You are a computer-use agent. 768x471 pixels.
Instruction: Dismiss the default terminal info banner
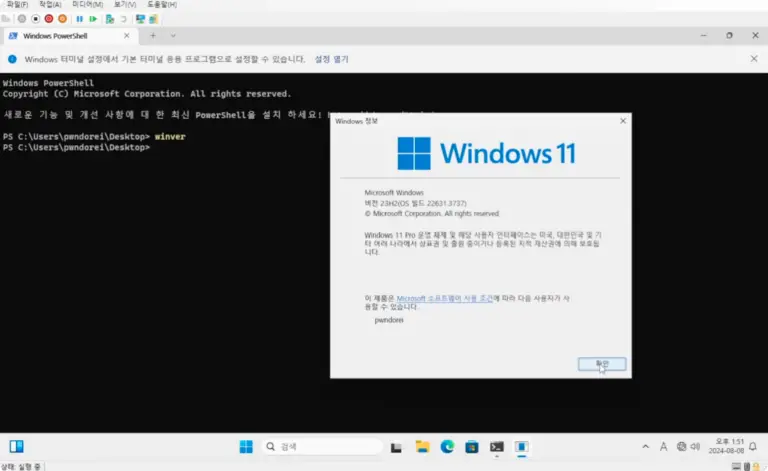pyautogui.click(x=754, y=59)
